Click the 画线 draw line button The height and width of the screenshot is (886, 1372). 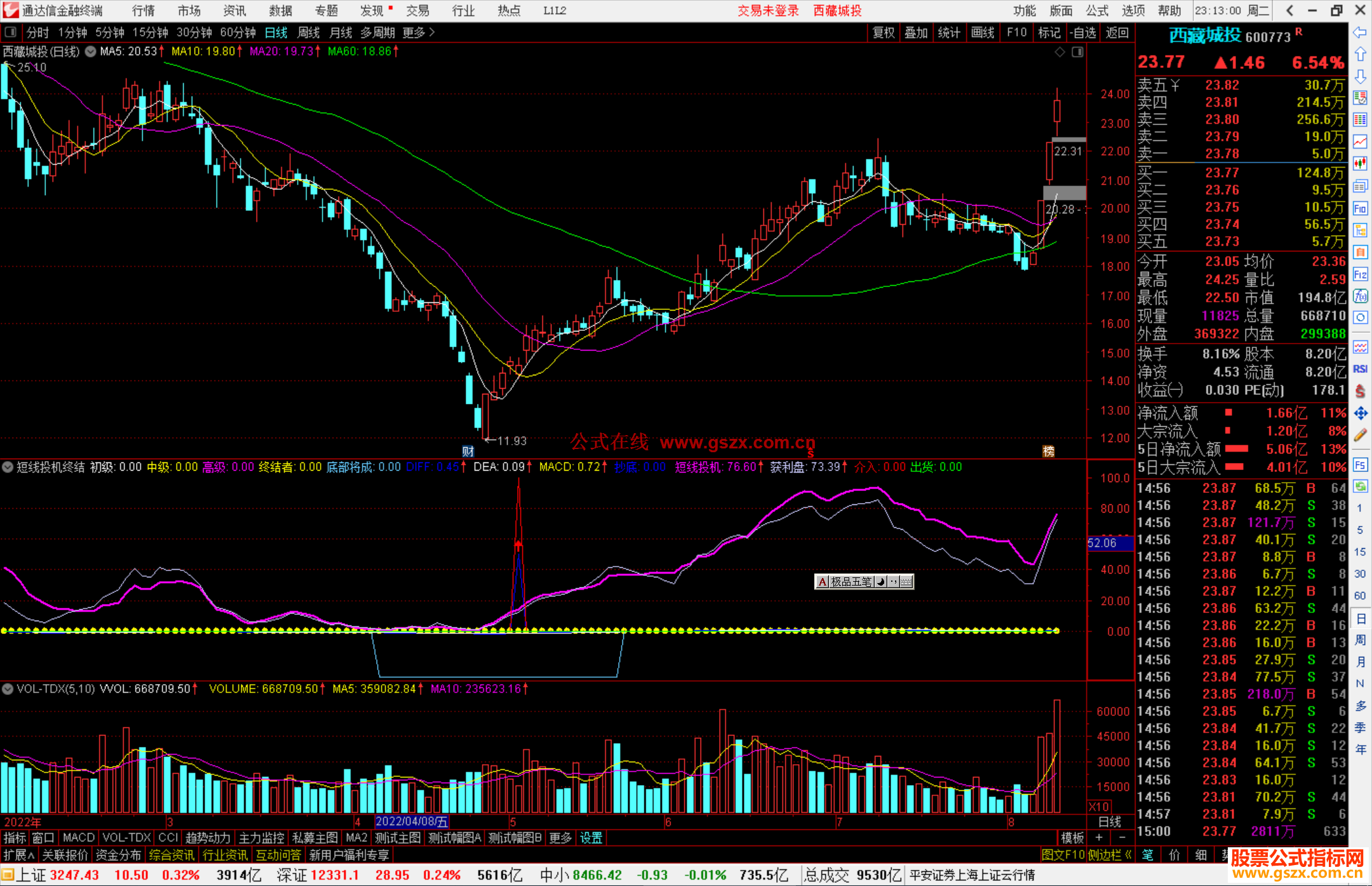983,32
